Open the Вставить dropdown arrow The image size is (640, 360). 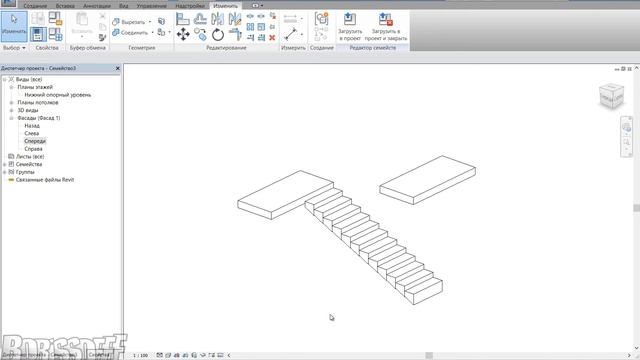point(82,37)
